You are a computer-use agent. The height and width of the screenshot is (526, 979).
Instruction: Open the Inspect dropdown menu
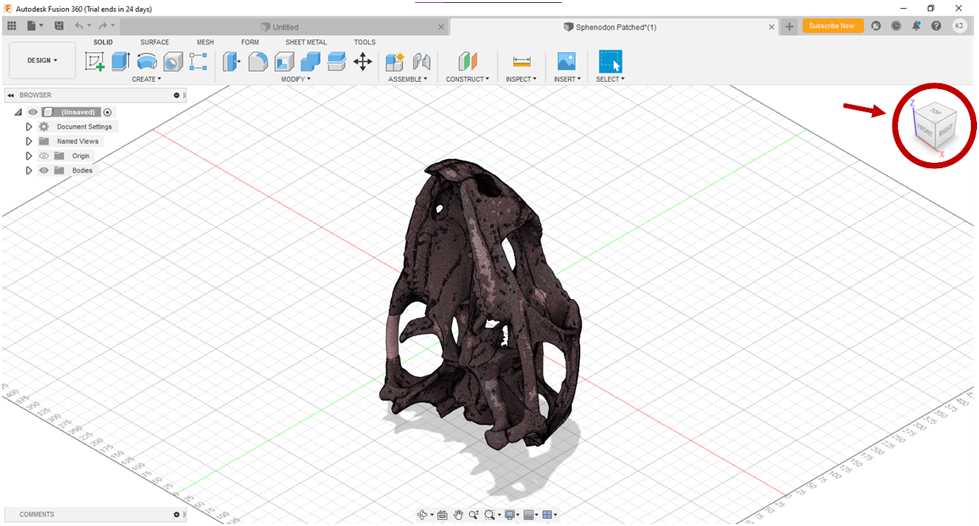pyautogui.click(x=521, y=79)
